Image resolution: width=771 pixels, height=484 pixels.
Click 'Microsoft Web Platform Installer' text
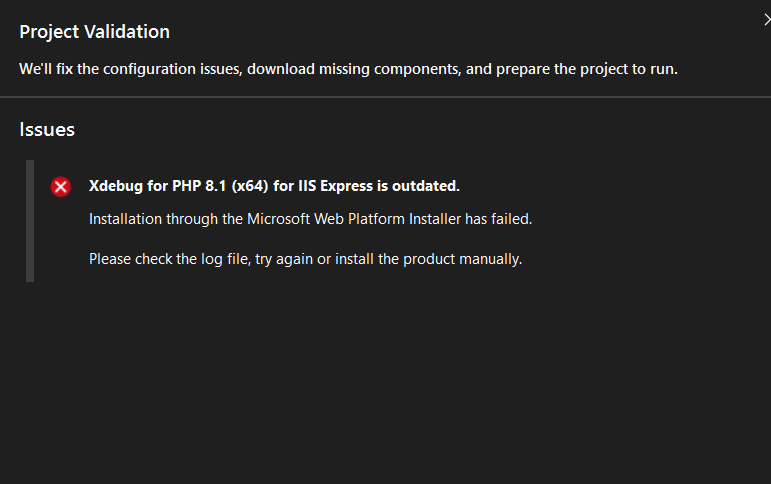click(x=339, y=218)
